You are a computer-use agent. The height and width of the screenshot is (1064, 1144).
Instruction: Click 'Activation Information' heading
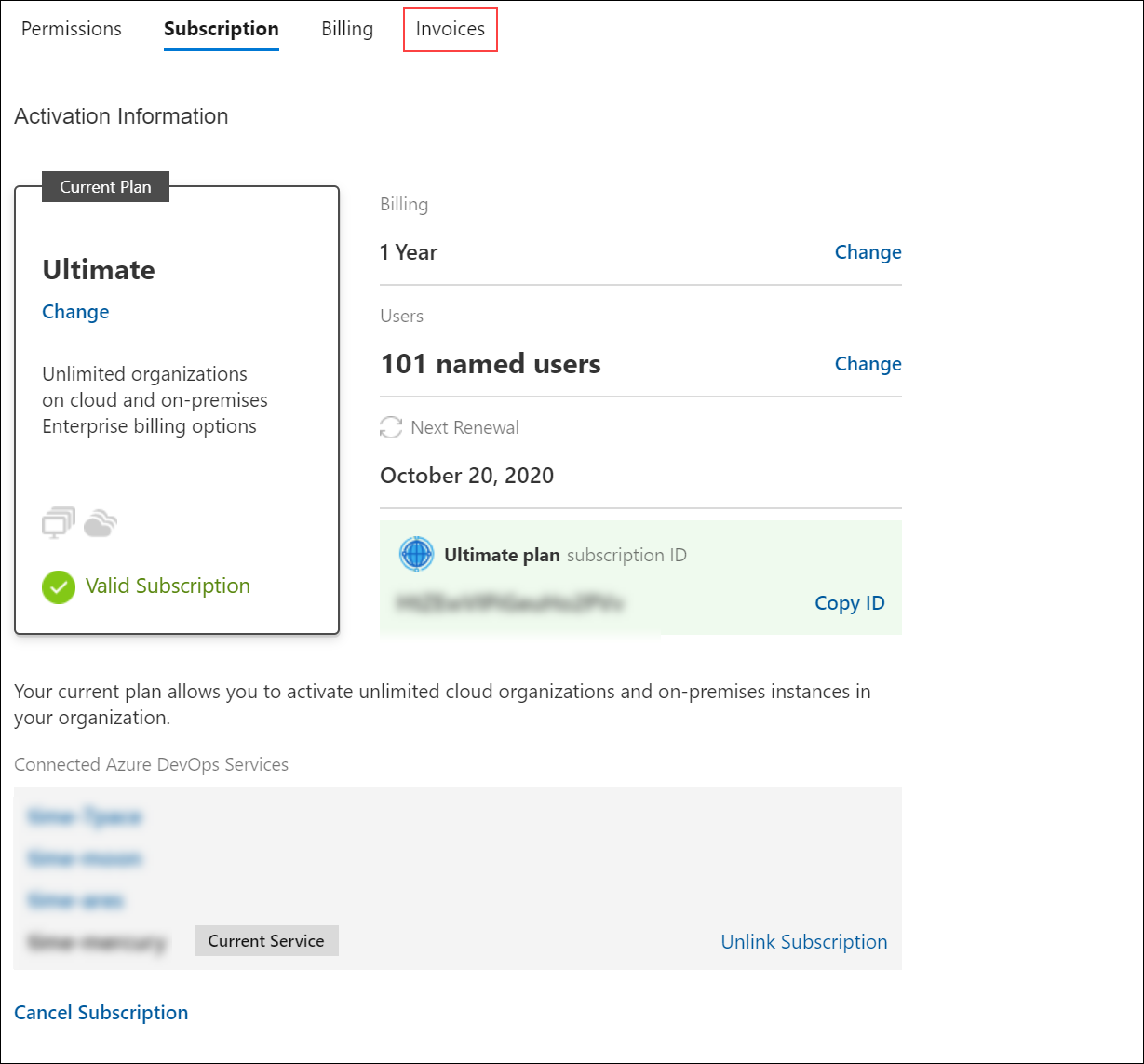pyautogui.click(x=121, y=116)
